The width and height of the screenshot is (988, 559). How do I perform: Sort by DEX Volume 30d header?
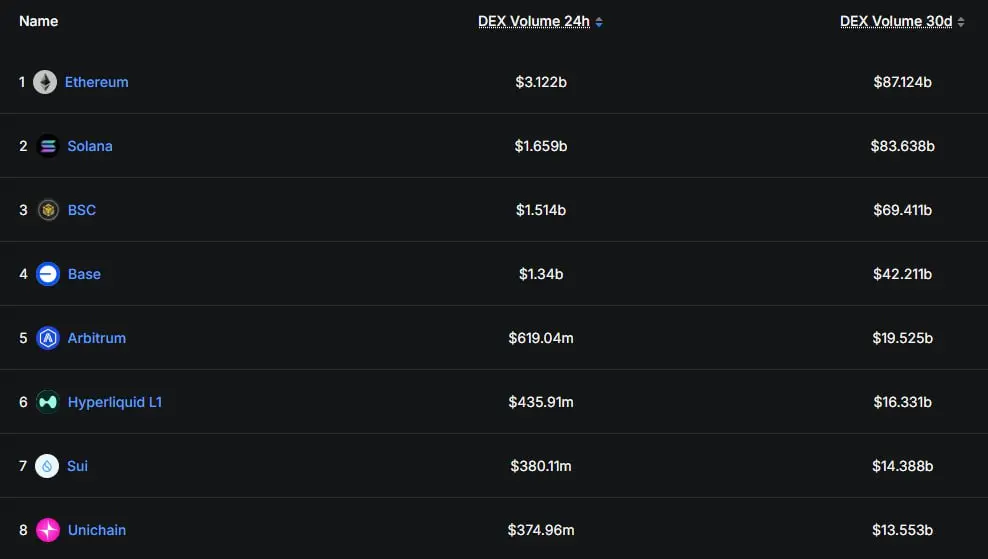pos(896,21)
